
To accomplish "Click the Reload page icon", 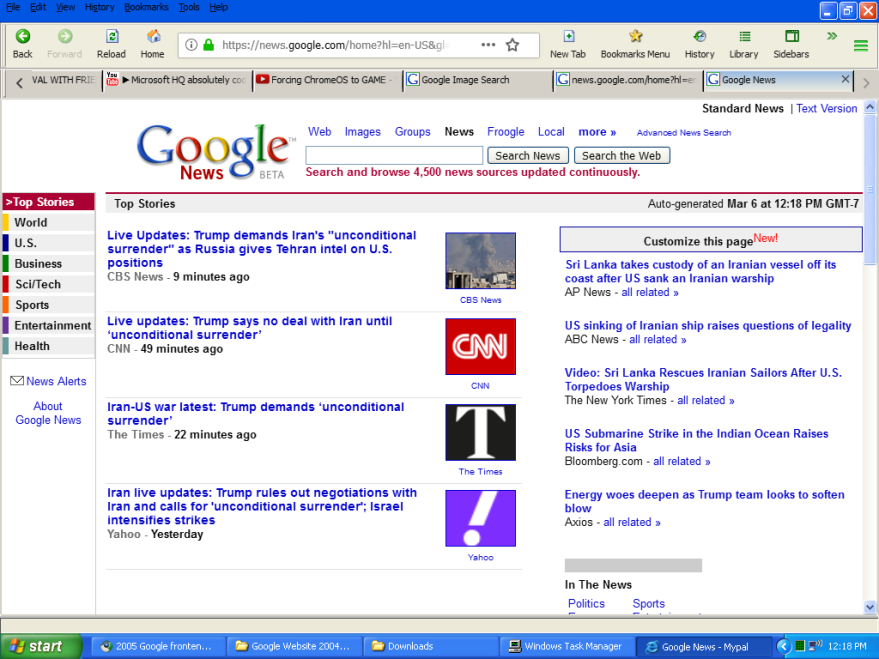I will coord(112,37).
